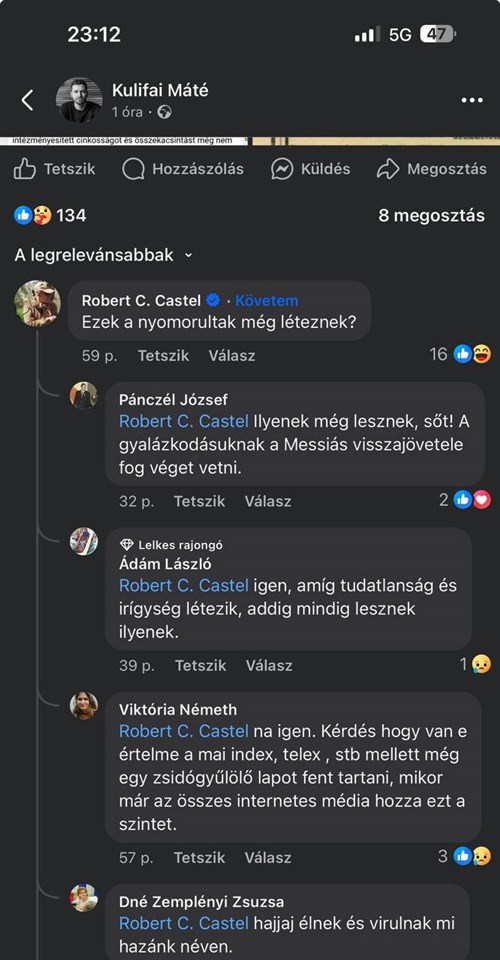Open the 134 reactions list
Image resolution: width=500 pixels, height=960 pixels.
coord(50,216)
